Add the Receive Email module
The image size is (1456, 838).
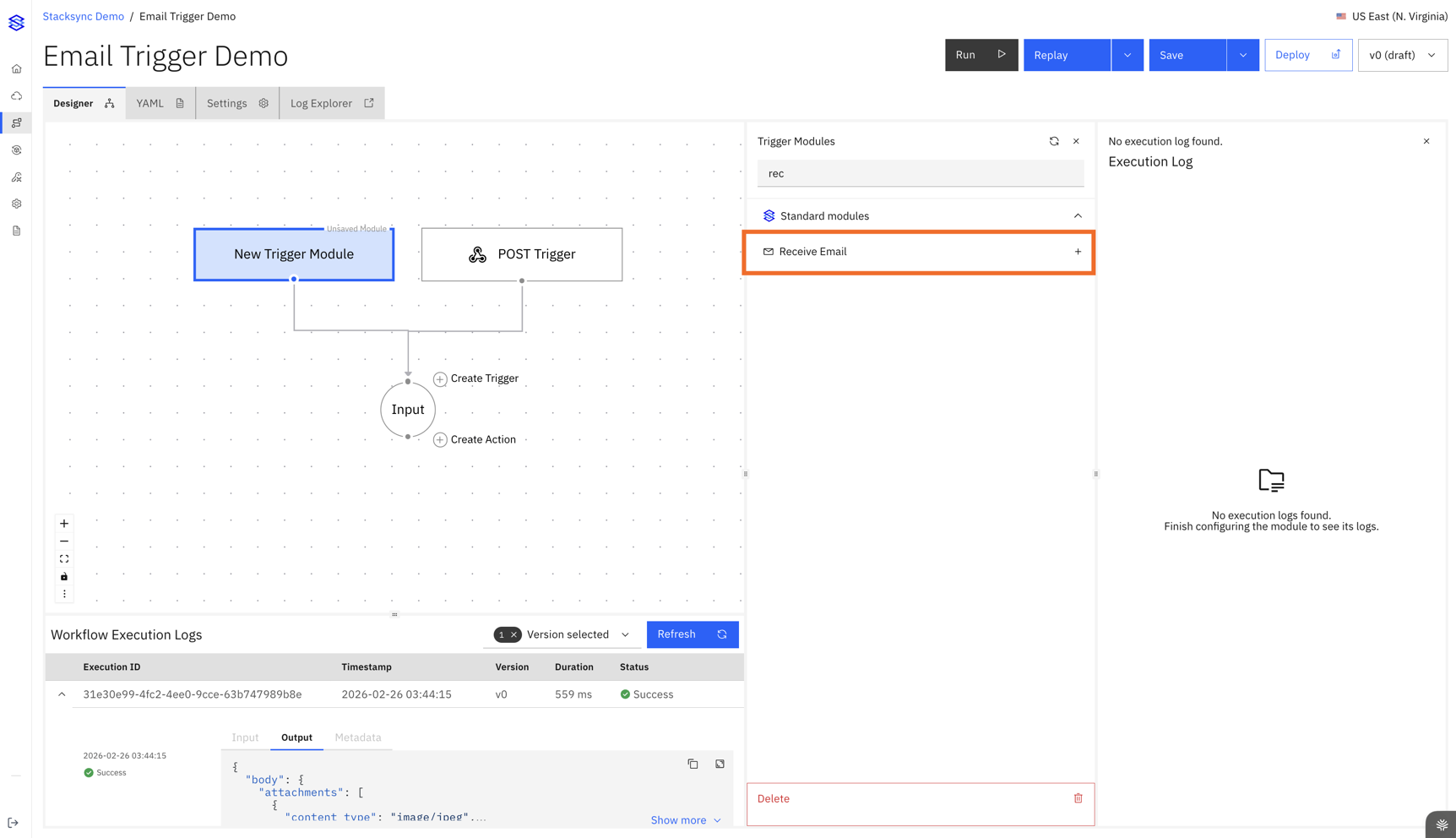(x=1078, y=252)
